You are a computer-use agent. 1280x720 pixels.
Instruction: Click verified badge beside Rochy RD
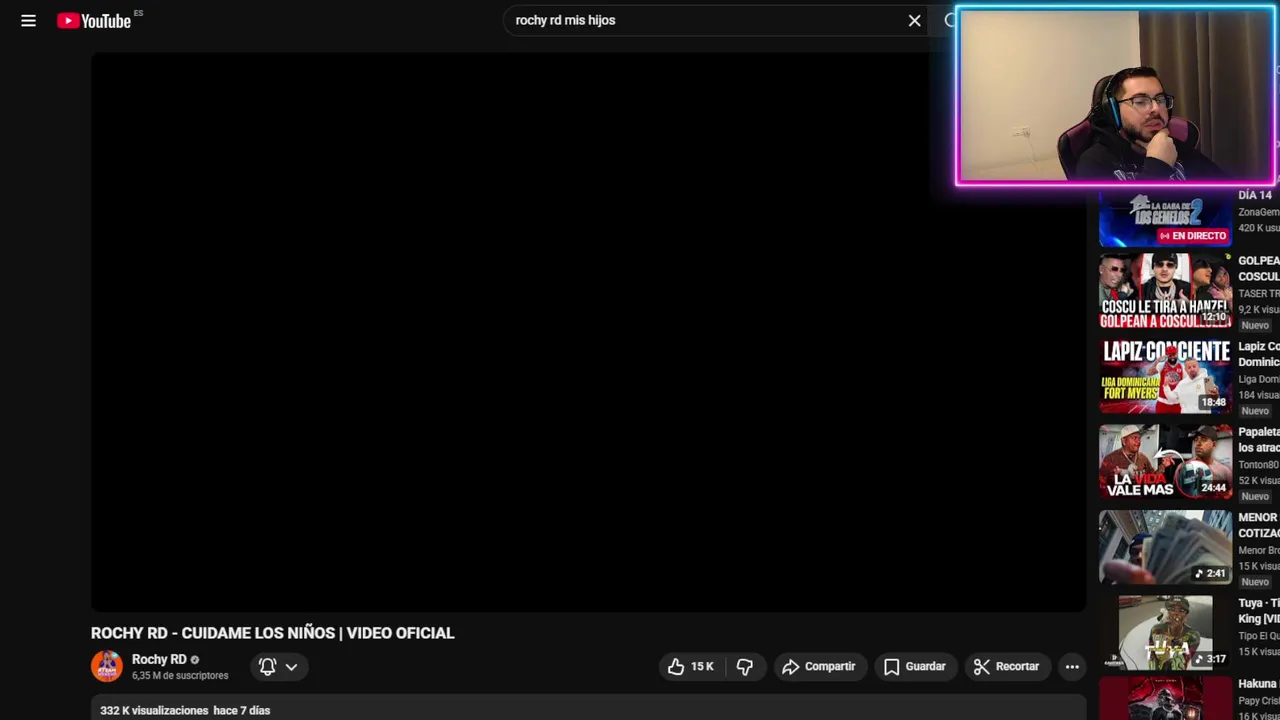195,660
